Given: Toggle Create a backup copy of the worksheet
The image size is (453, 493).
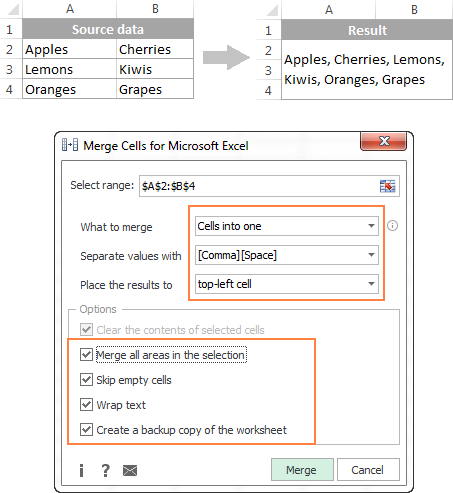Looking at the screenshot, I should [86, 430].
